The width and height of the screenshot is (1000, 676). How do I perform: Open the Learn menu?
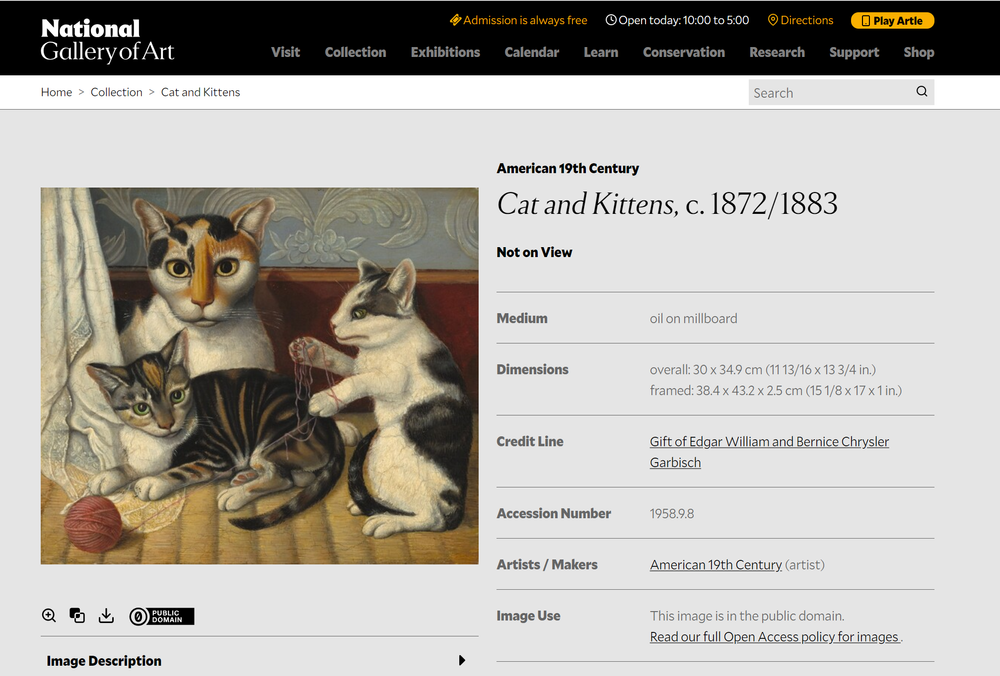pyautogui.click(x=601, y=52)
